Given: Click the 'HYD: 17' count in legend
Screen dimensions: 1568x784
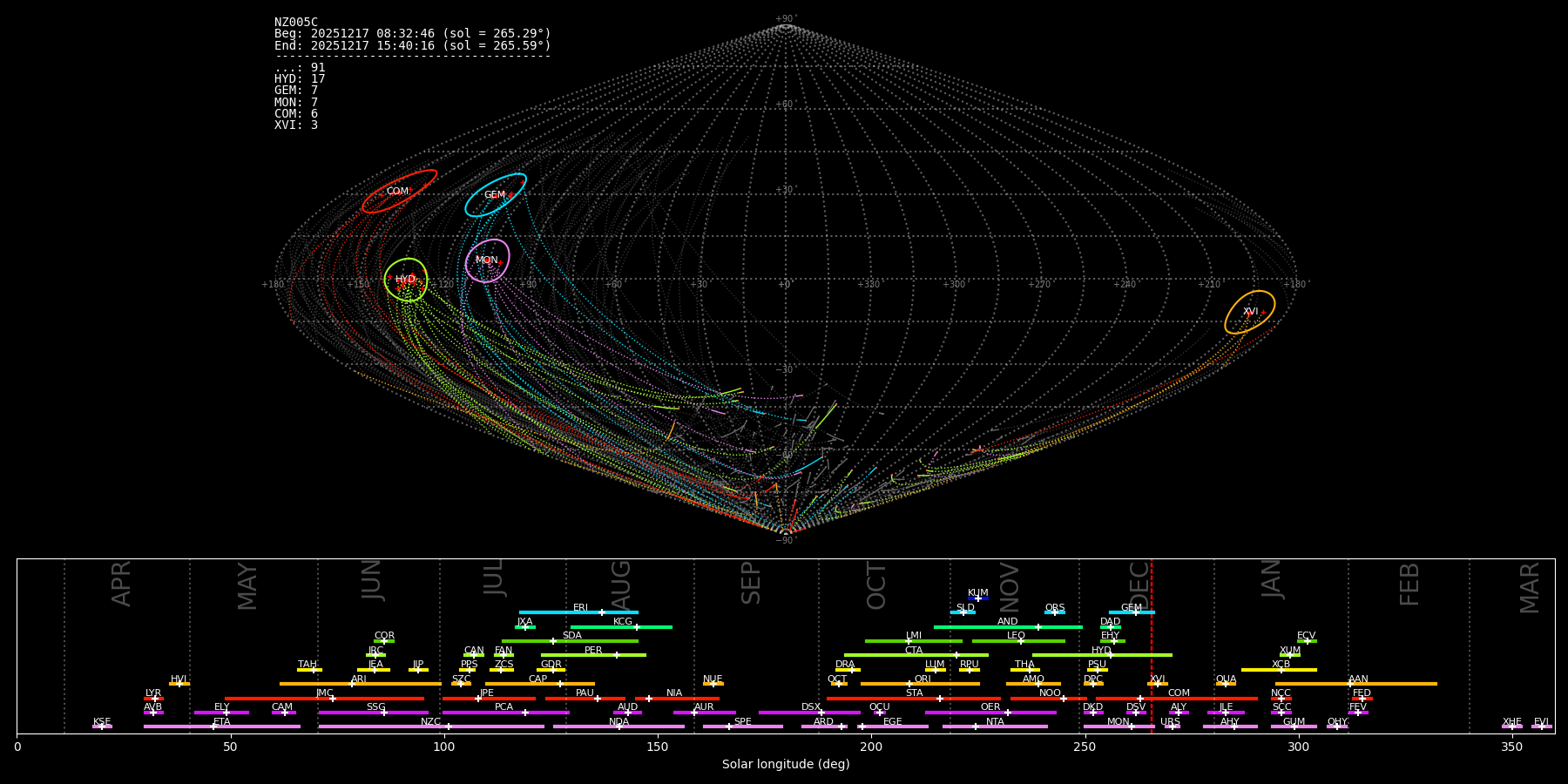Looking at the screenshot, I should coord(300,79).
